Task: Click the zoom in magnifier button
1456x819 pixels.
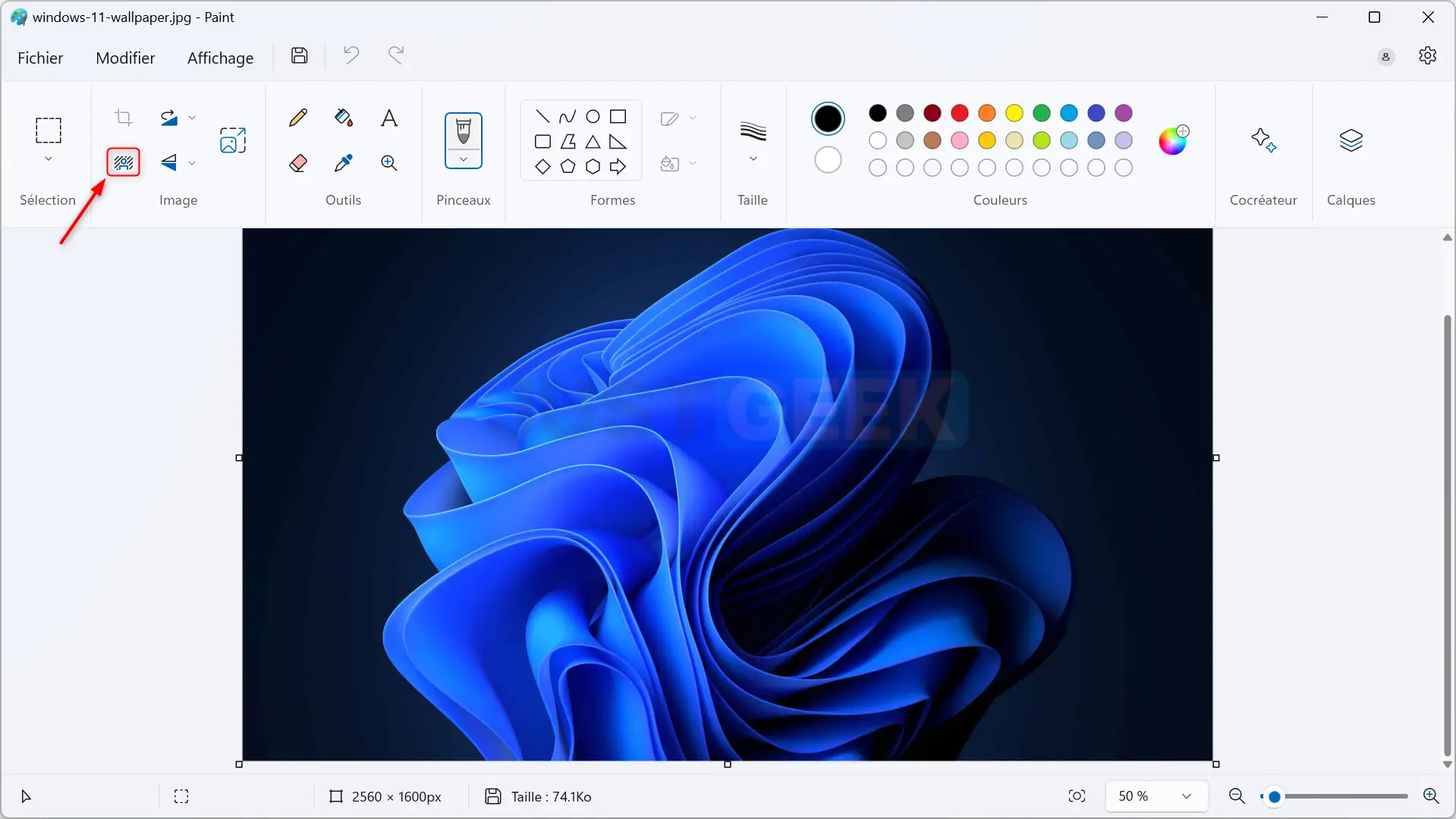Action: point(1431,796)
